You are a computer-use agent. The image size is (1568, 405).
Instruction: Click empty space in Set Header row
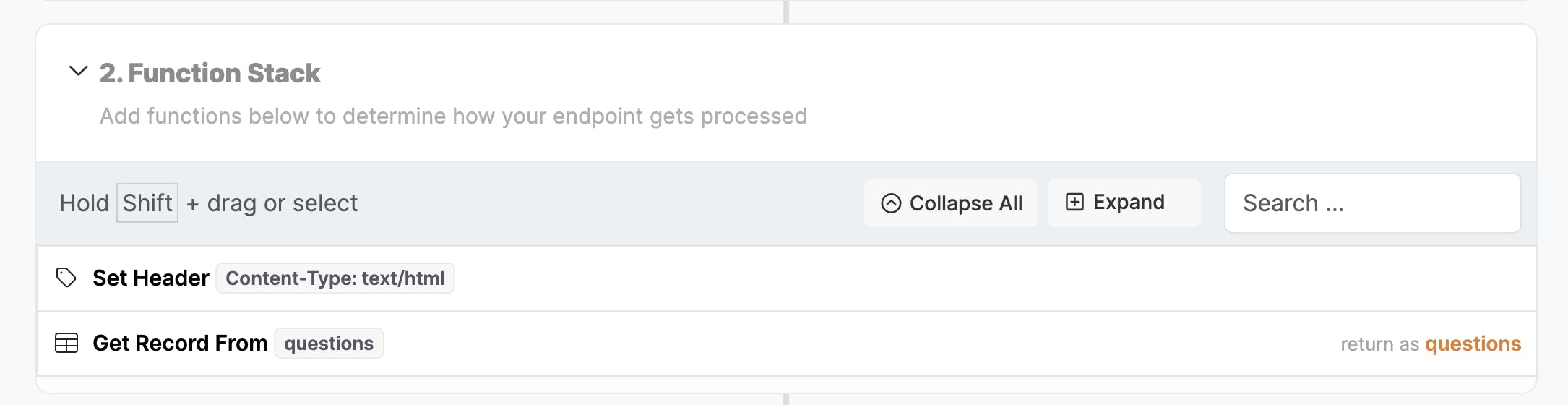click(939, 278)
